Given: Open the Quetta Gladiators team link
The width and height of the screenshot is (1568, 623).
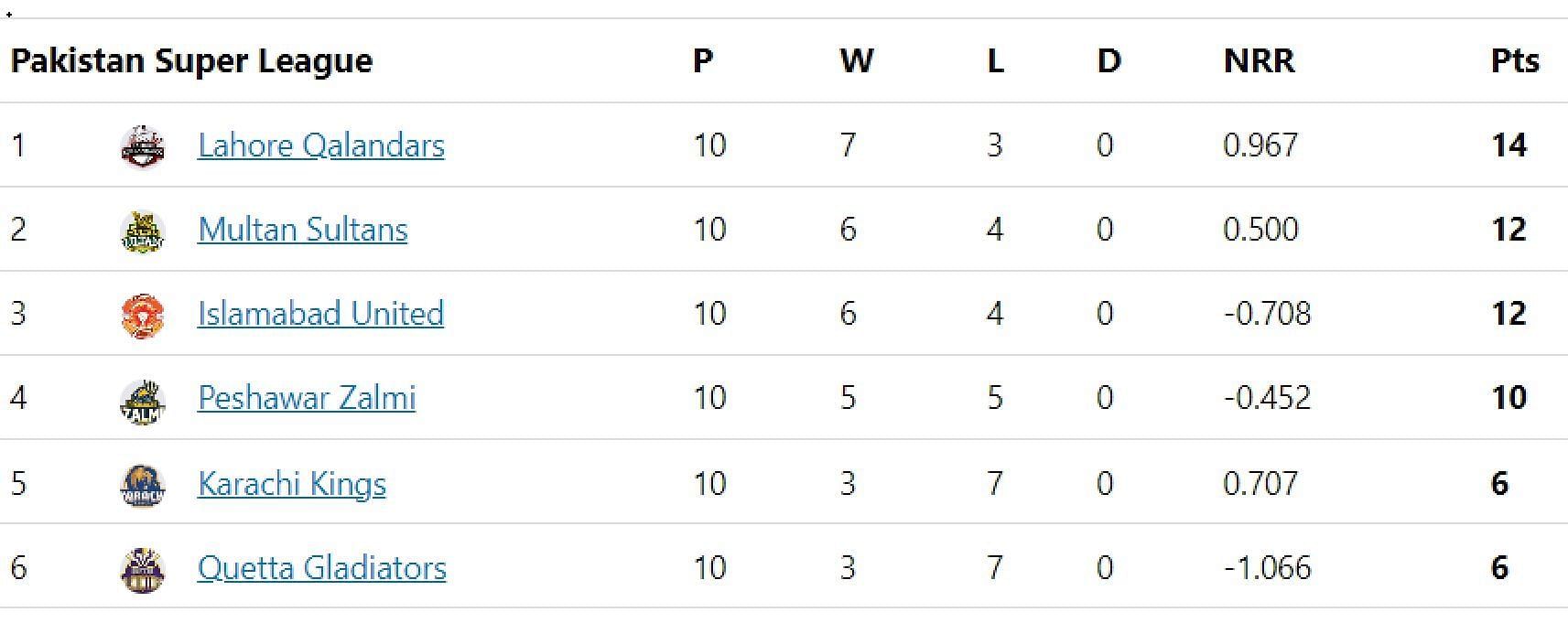Looking at the screenshot, I should (321, 568).
